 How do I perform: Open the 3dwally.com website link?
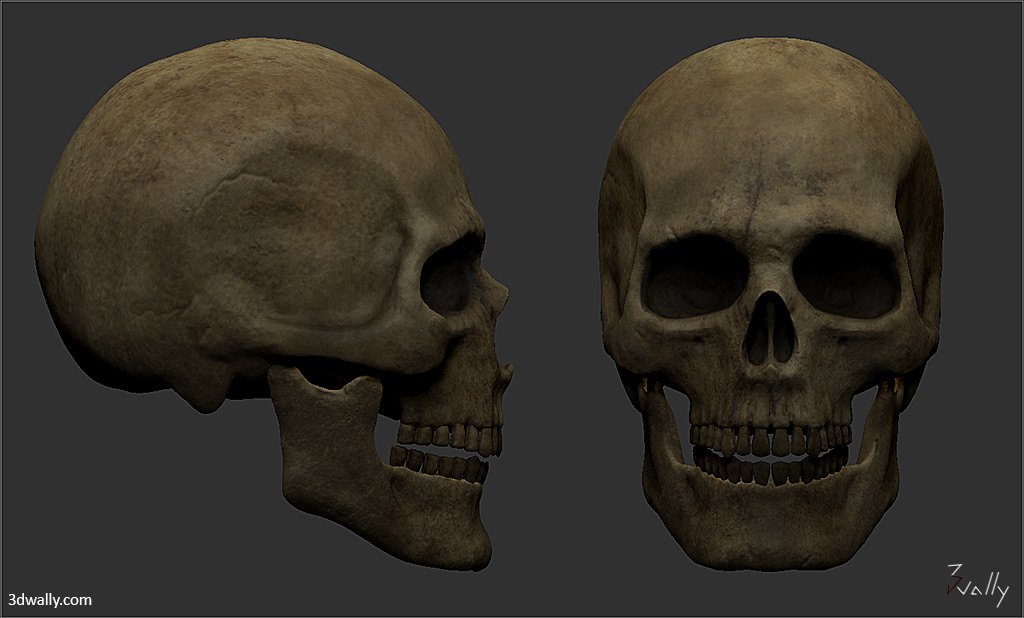pyautogui.click(x=50, y=600)
